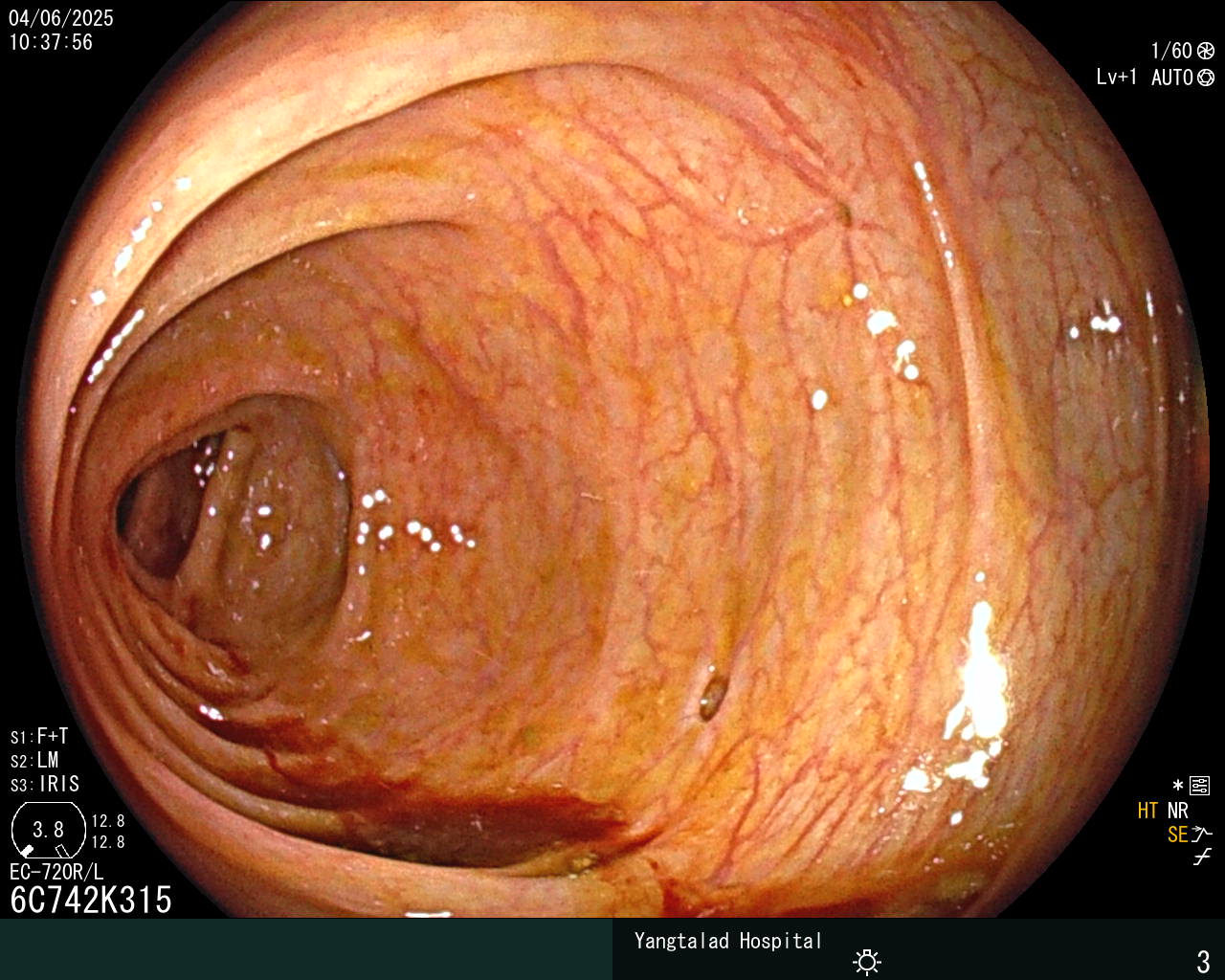Viewport: 1225px width, 980px height.
Task: Click the edge enhancement curve icon beside SE
Action: tap(1202, 835)
